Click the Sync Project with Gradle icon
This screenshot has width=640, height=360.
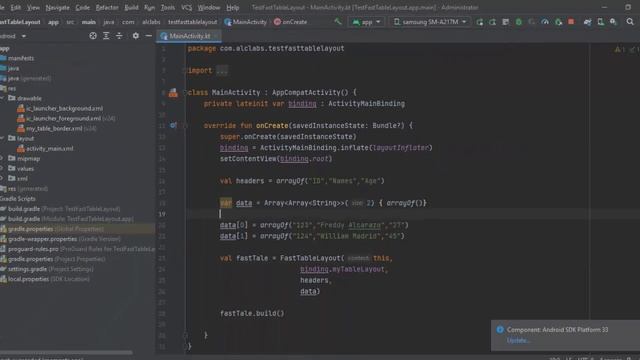tap(587, 22)
